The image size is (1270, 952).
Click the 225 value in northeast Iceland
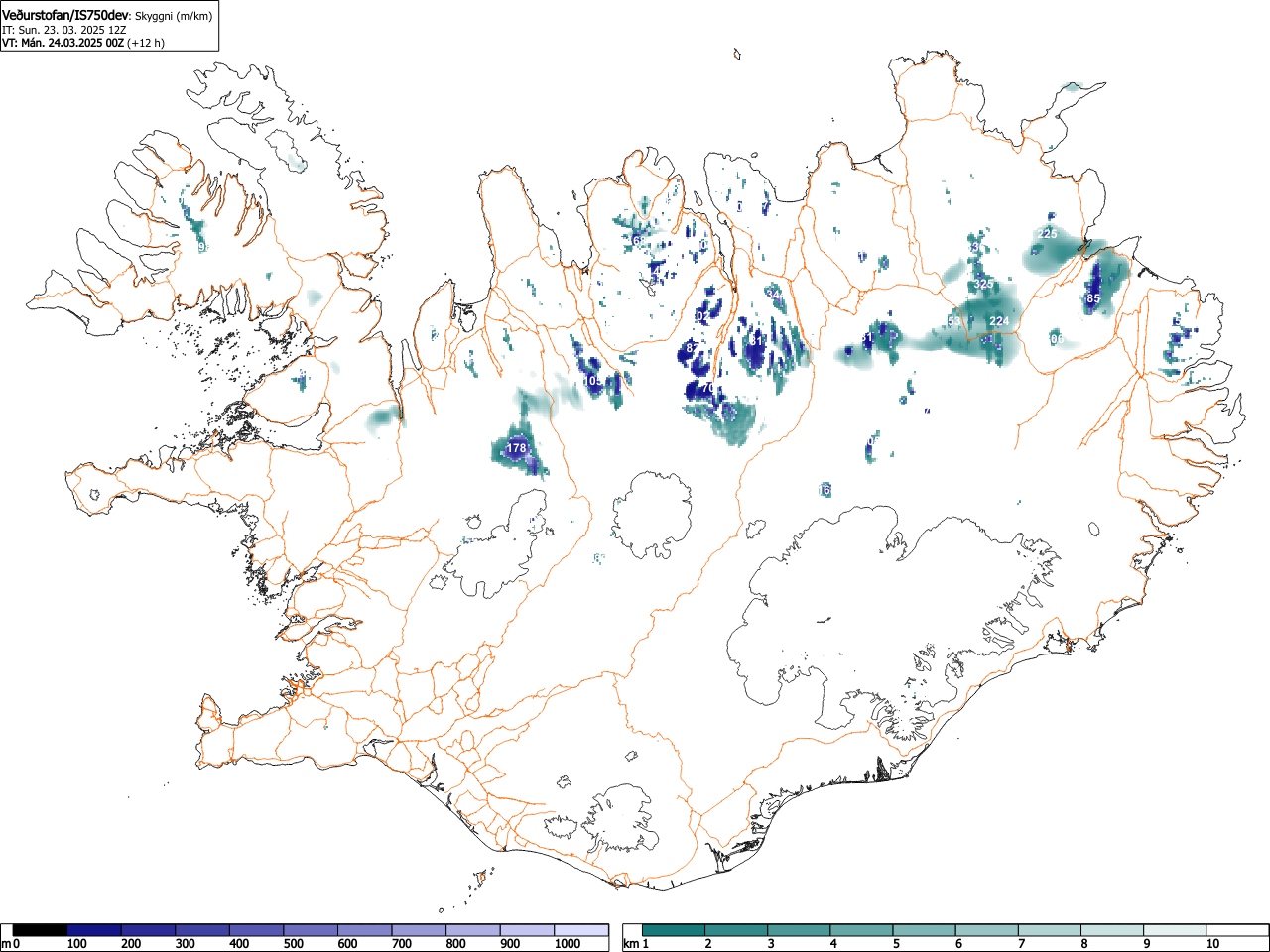pyautogui.click(x=1047, y=234)
